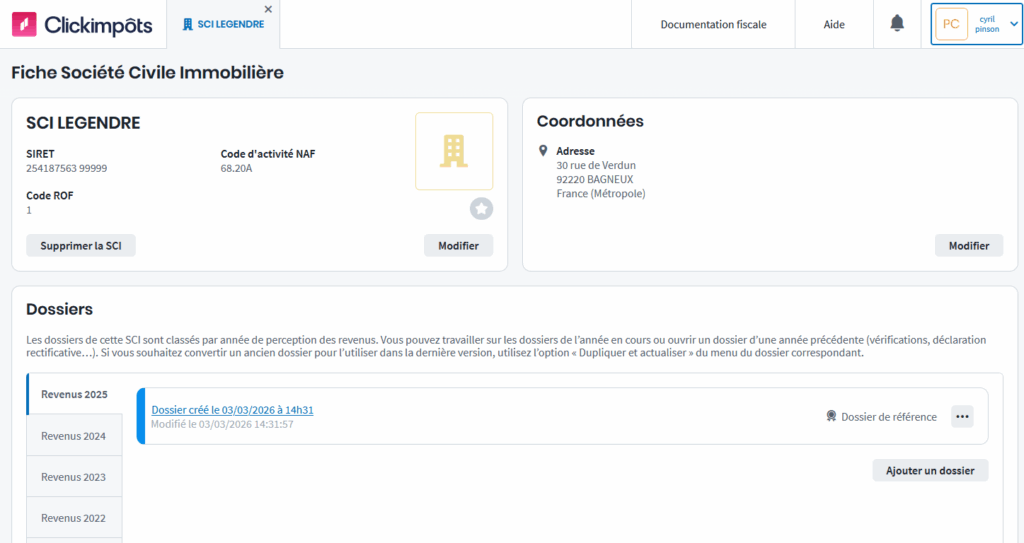Close the SCI LEGENDRE tab
Viewport: 1024px width, 543px height.
(x=268, y=9)
